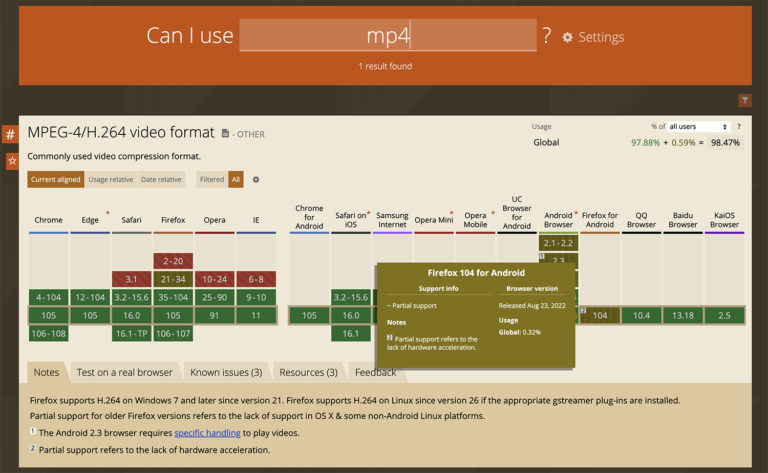
Task: Open the filter funnel icon
Action: click(745, 100)
